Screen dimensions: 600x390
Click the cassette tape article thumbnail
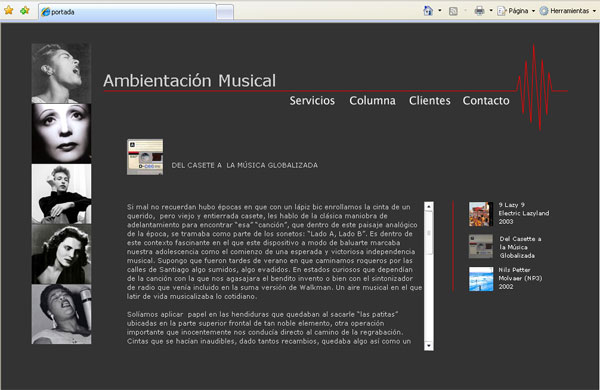pos(145,157)
